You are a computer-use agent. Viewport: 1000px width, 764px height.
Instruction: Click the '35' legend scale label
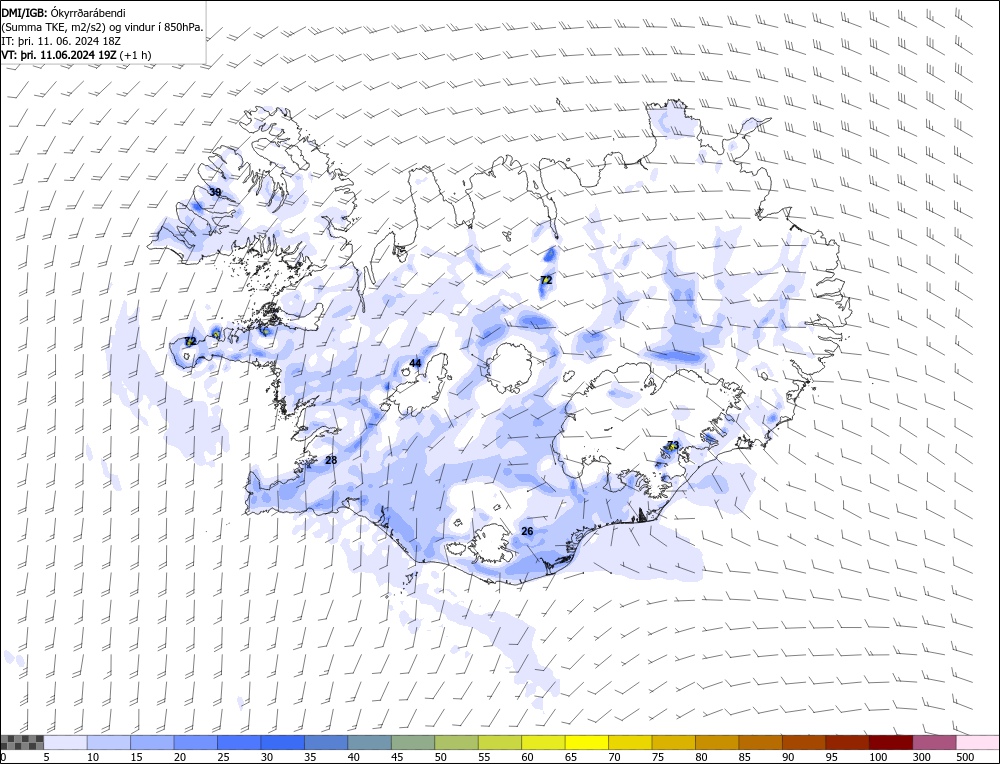pos(310,757)
